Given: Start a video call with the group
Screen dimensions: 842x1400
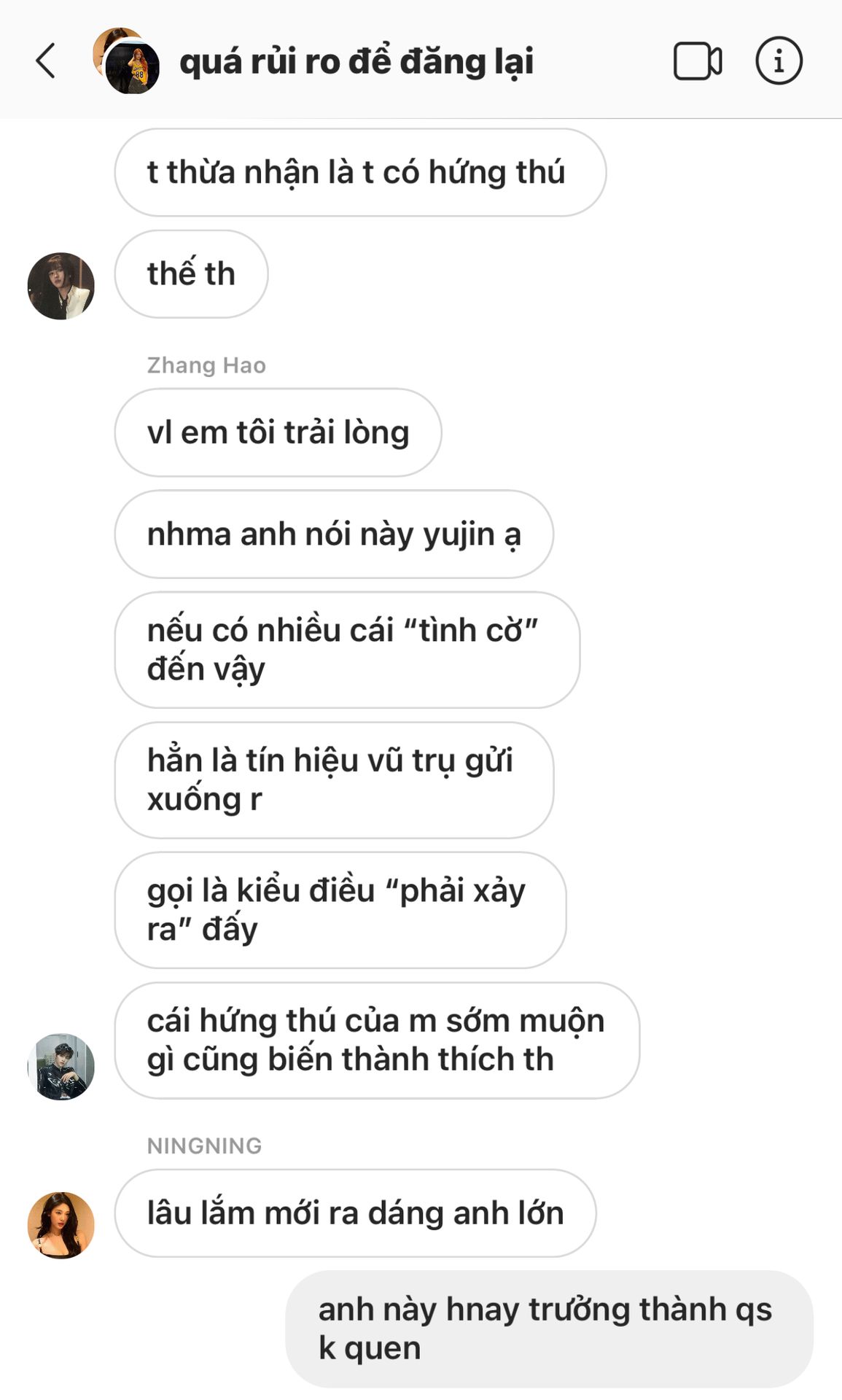Looking at the screenshot, I should pyautogui.click(x=698, y=61).
